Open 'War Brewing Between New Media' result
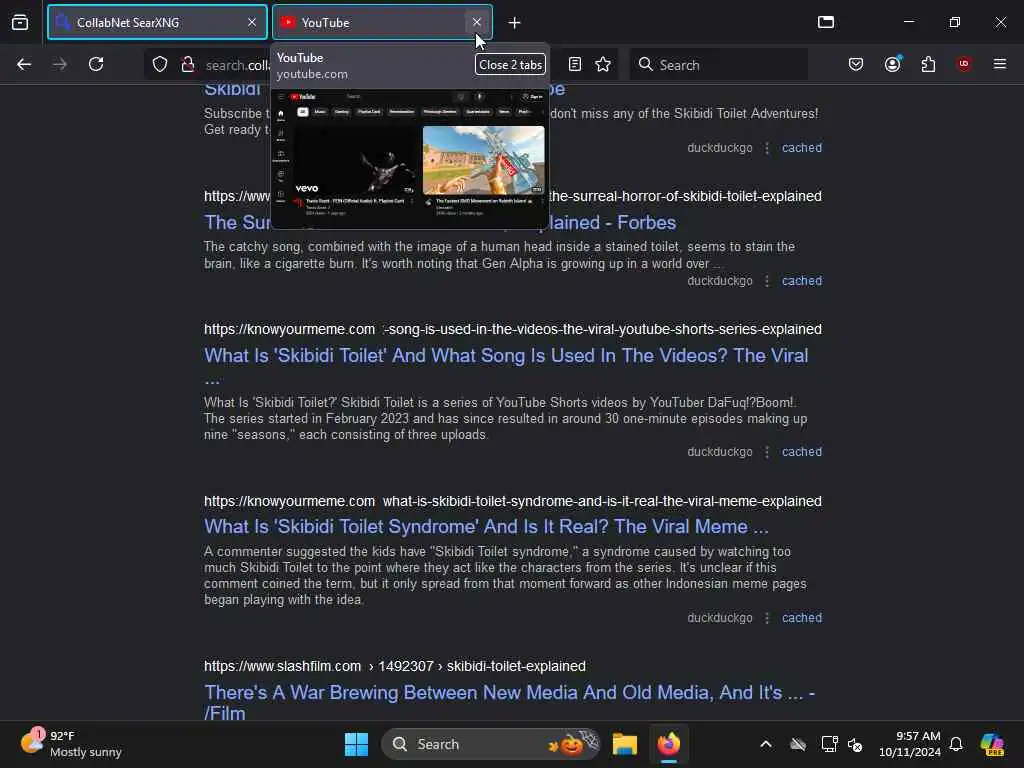Viewport: 1024px width, 768px height. 509,702
